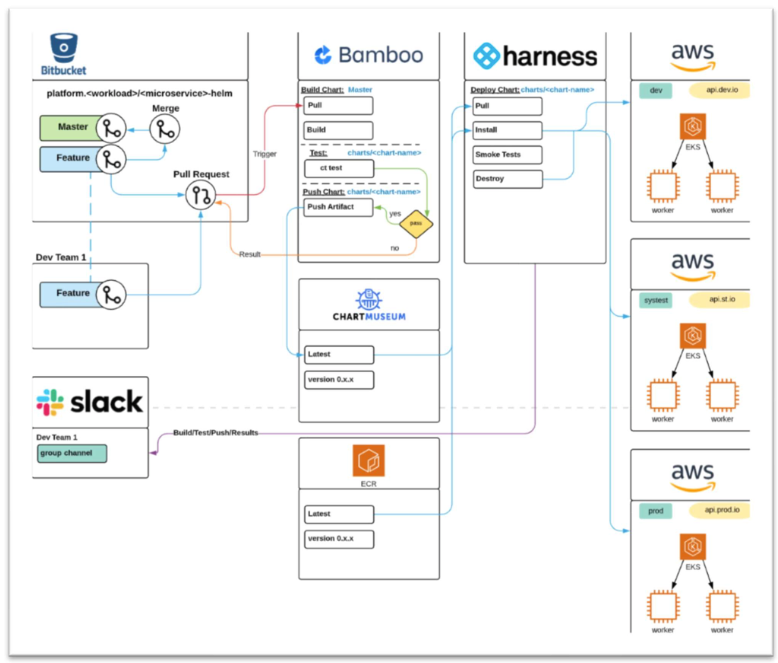Click the Pull step under Deploy Chart

pyautogui.click(x=507, y=106)
